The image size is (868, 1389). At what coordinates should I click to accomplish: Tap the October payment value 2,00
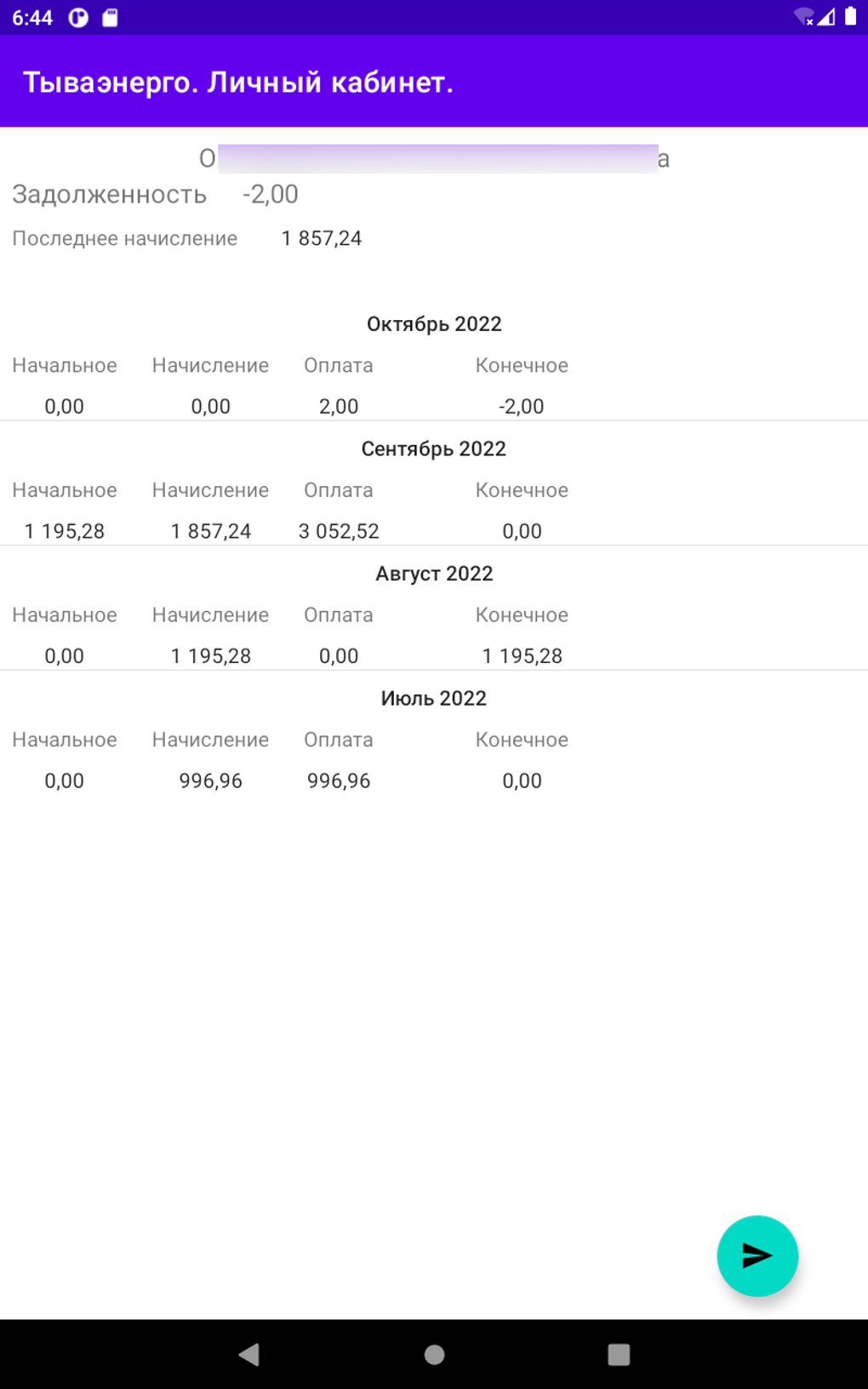(339, 406)
